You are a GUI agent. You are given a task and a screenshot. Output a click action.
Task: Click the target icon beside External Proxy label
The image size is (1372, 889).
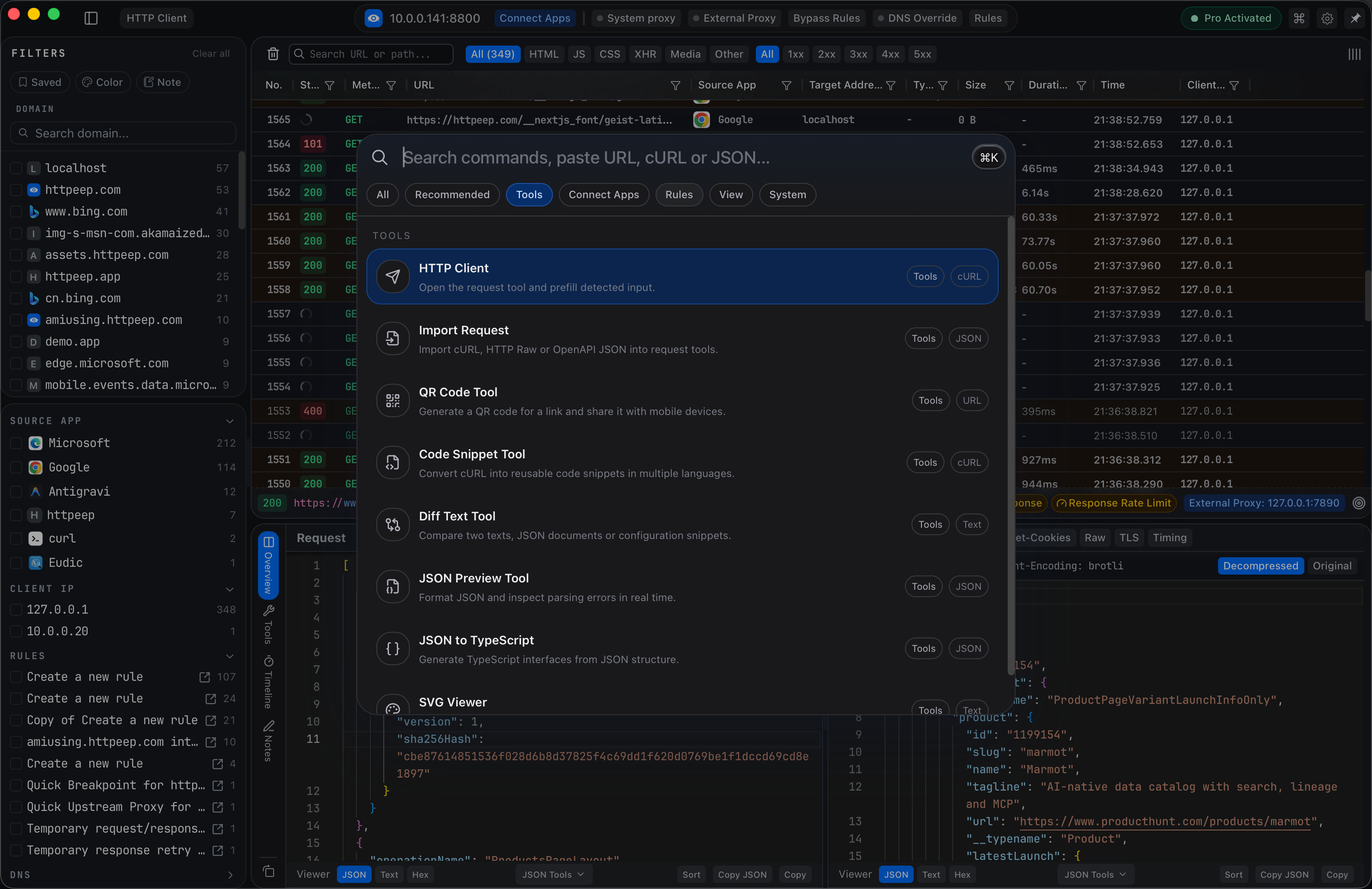pos(1359,503)
